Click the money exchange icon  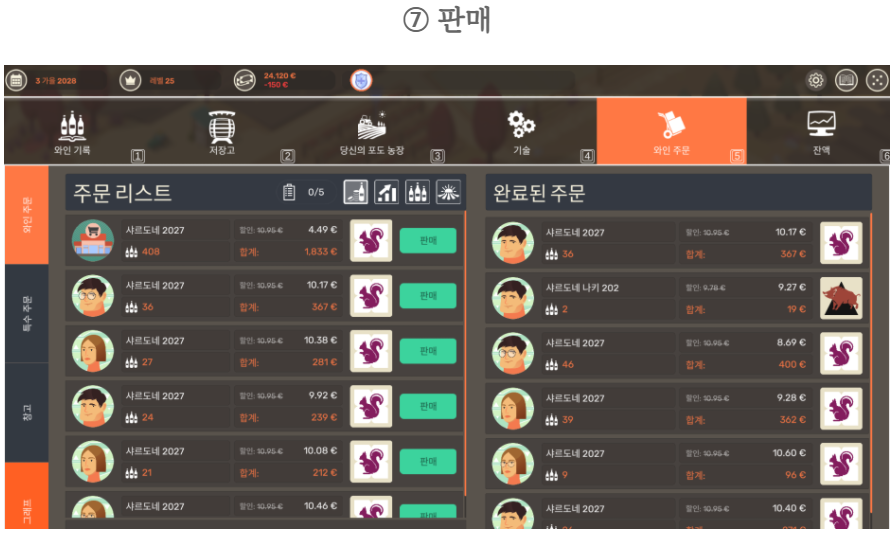pos(245,80)
